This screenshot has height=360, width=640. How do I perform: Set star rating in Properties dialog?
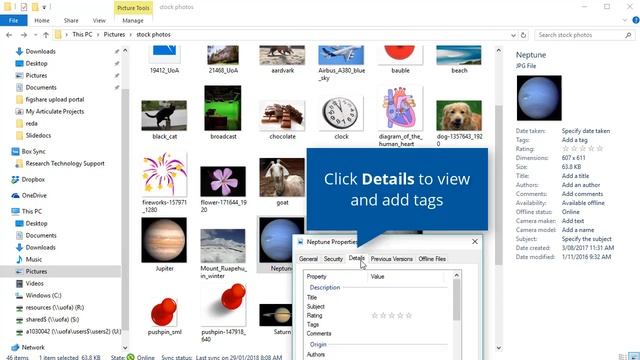click(392, 316)
